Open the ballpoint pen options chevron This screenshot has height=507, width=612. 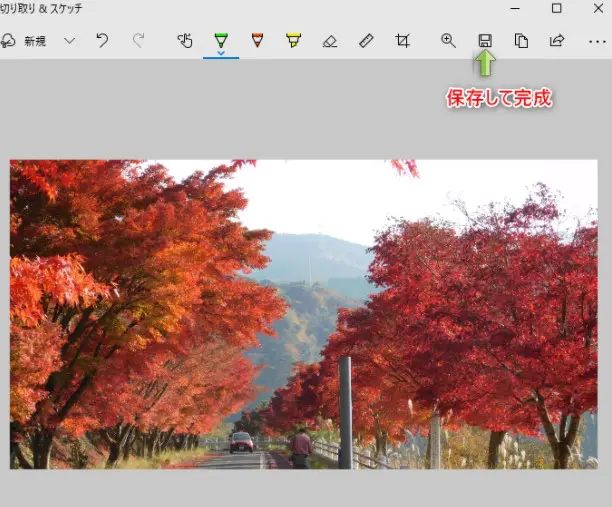(221, 53)
